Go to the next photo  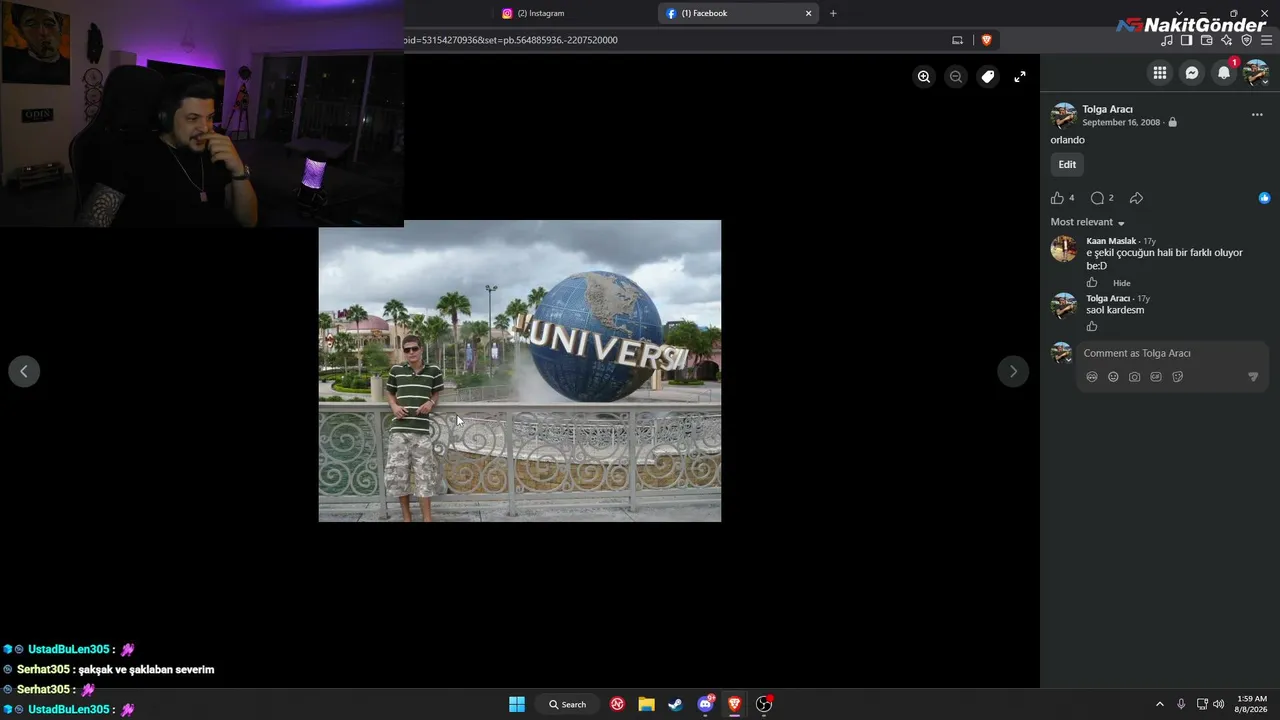tap(1013, 371)
